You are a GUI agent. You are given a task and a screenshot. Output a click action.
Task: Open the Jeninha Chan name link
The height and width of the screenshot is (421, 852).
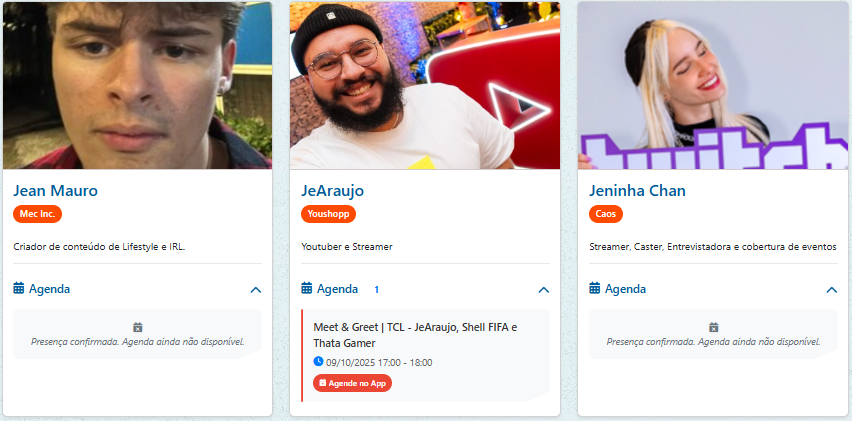pyautogui.click(x=637, y=191)
